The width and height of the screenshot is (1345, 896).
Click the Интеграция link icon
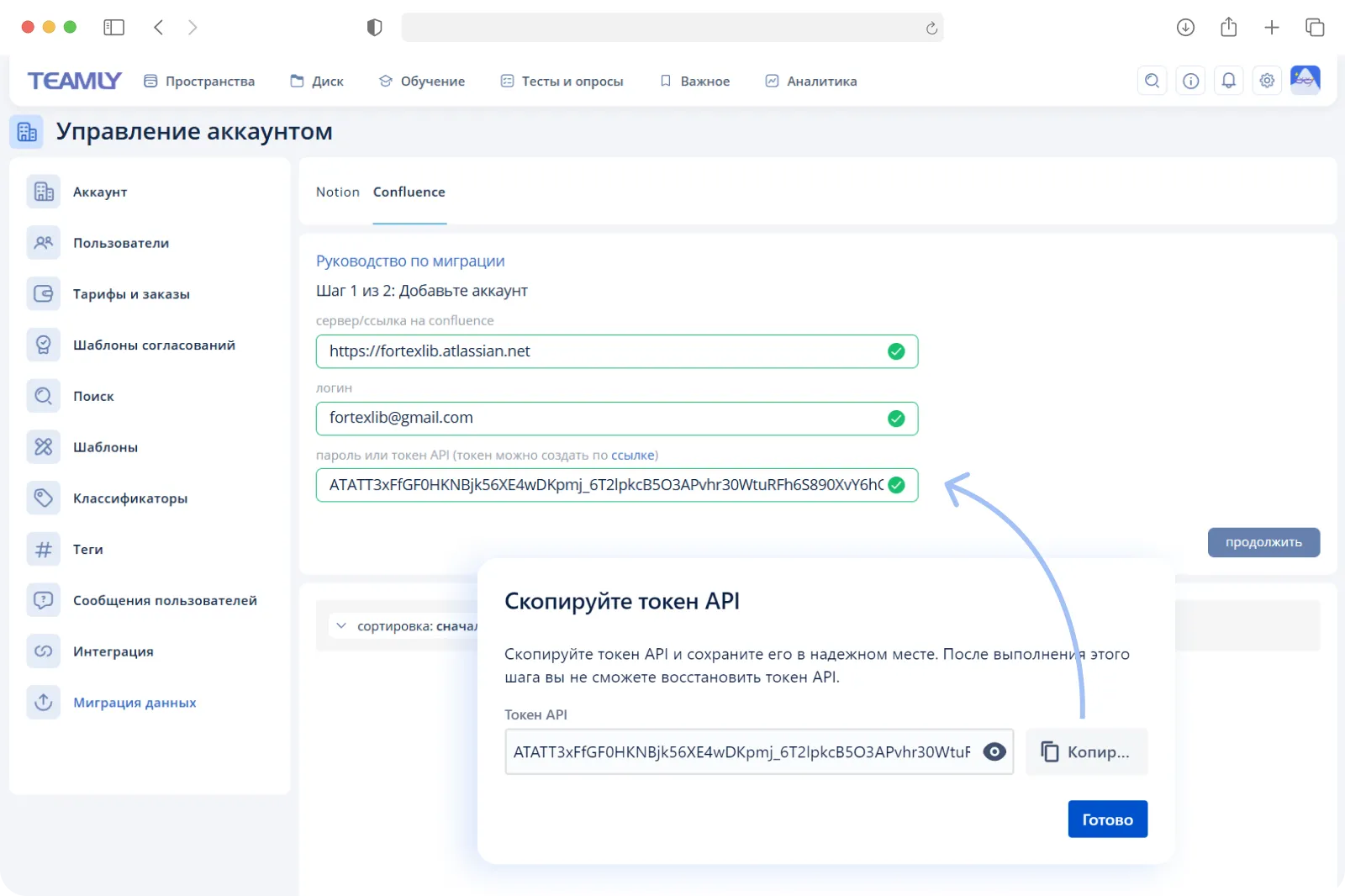click(44, 651)
